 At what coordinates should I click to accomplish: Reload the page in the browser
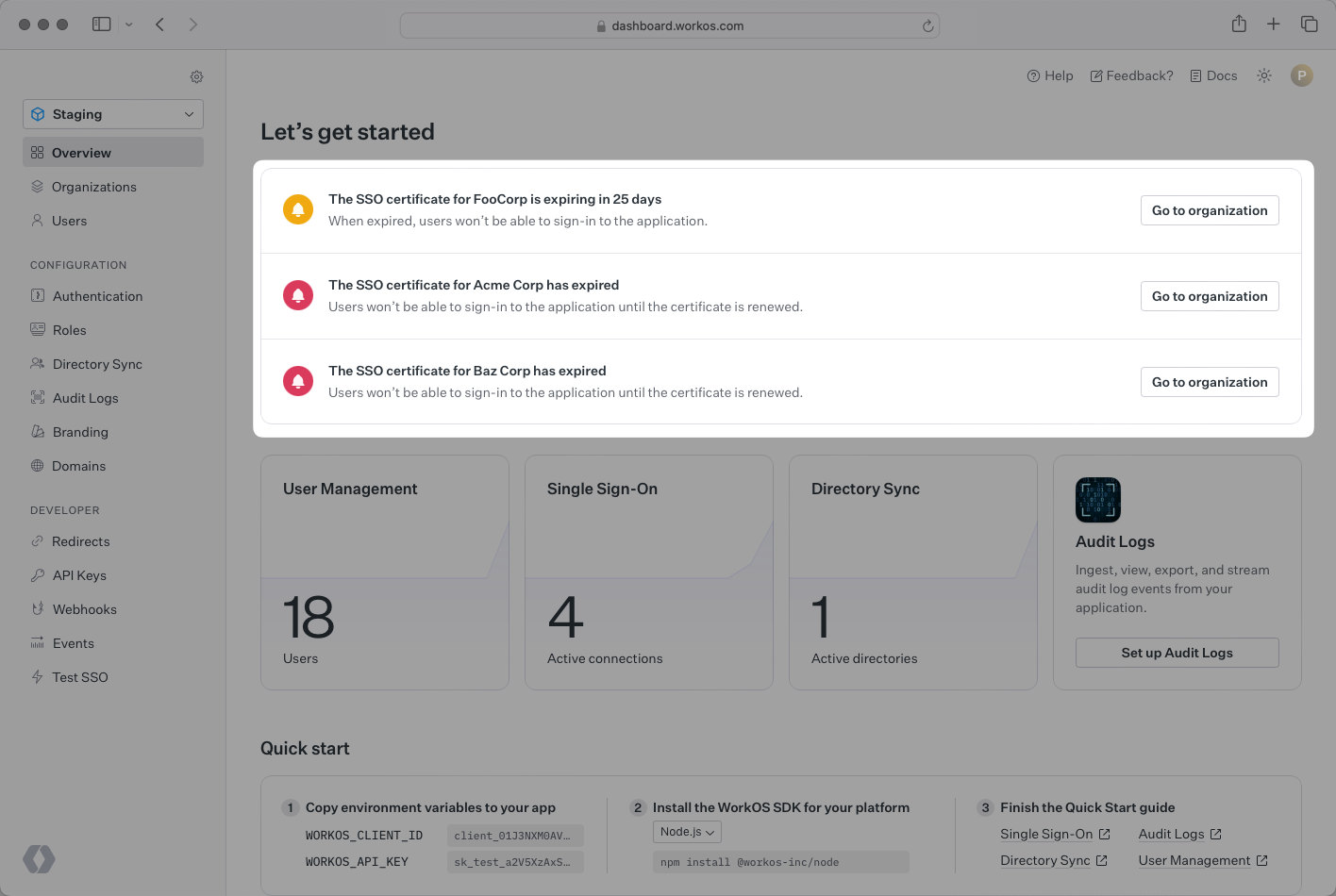click(x=927, y=25)
